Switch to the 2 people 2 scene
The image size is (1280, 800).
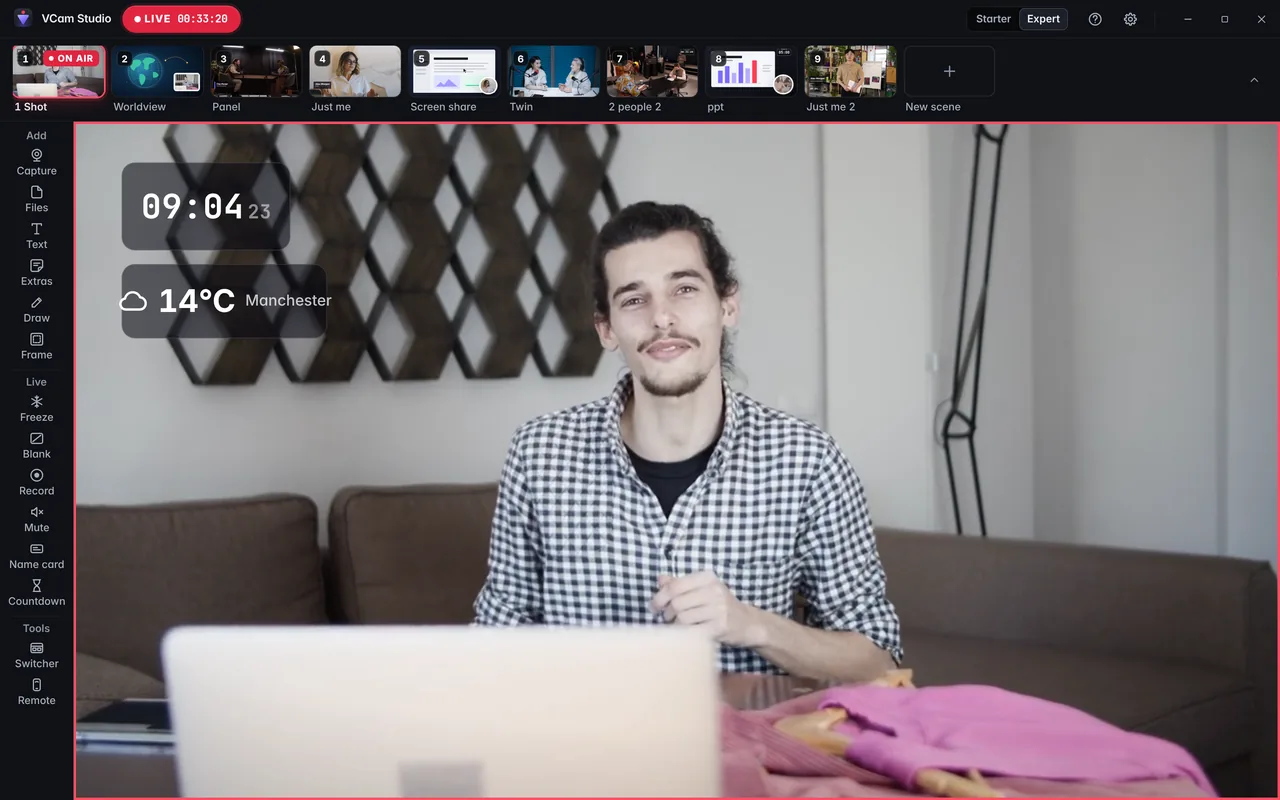pyautogui.click(x=653, y=71)
